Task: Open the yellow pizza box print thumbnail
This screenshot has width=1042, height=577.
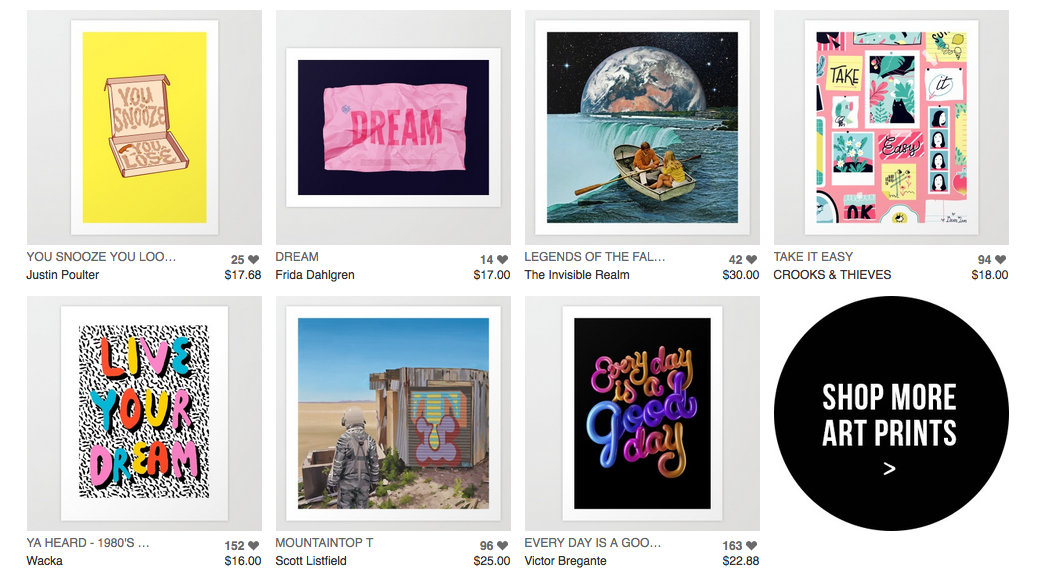Action: click(x=144, y=128)
